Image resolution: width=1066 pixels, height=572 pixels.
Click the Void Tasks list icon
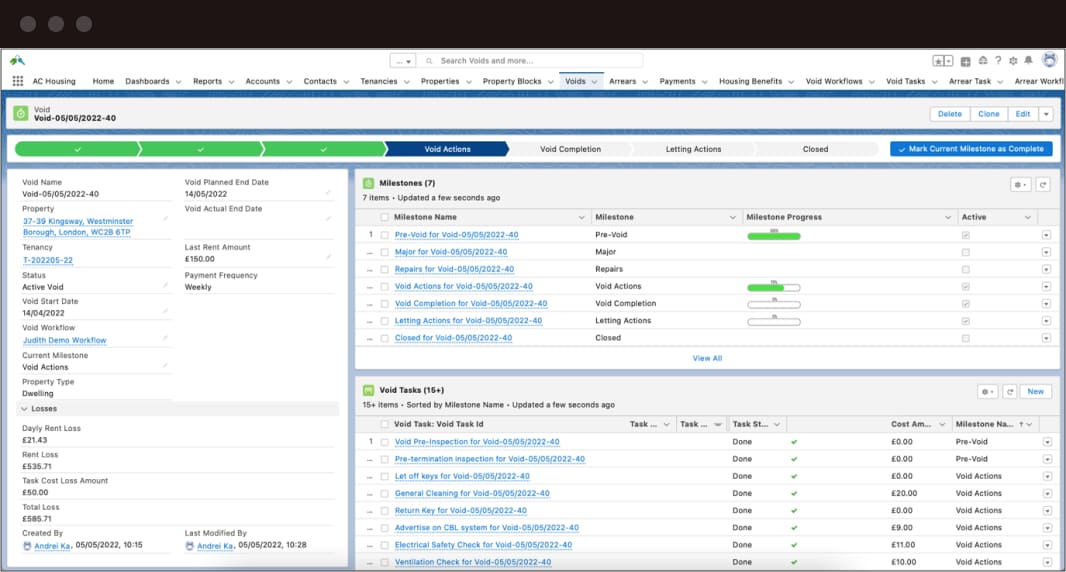pyautogui.click(x=368, y=390)
